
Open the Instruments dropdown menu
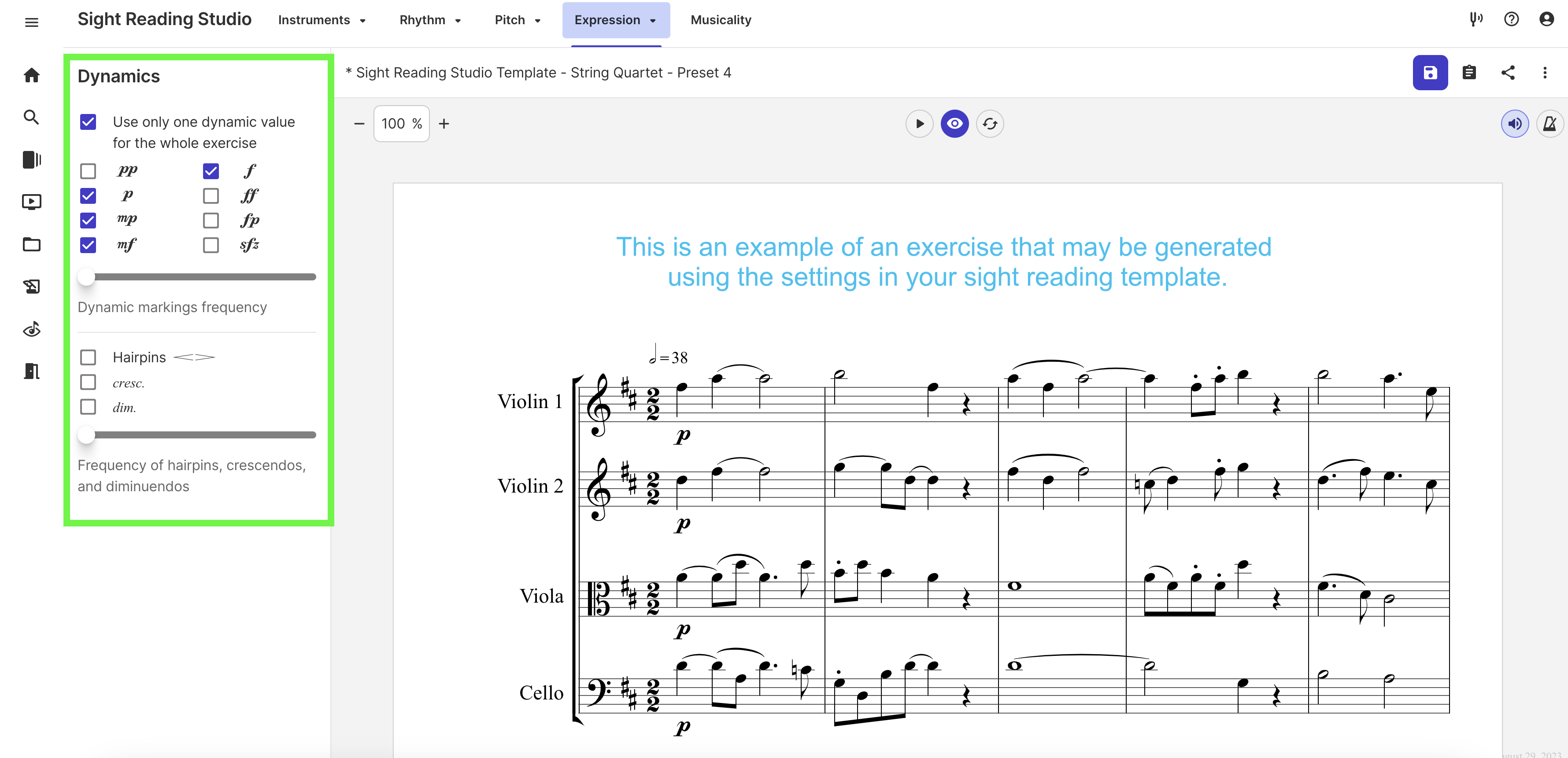click(322, 20)
